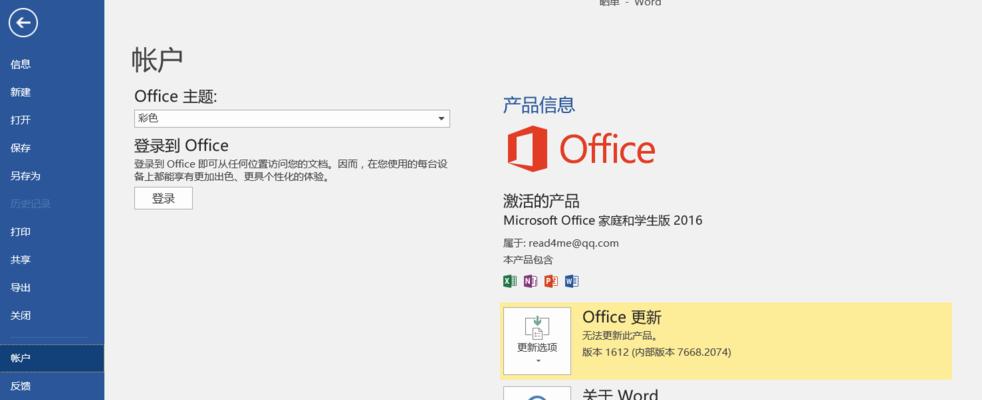Image resolution: width=982 pixels, height=400 pixels.
Task: Click the 登录 button
Action: [x=163, y=198]
